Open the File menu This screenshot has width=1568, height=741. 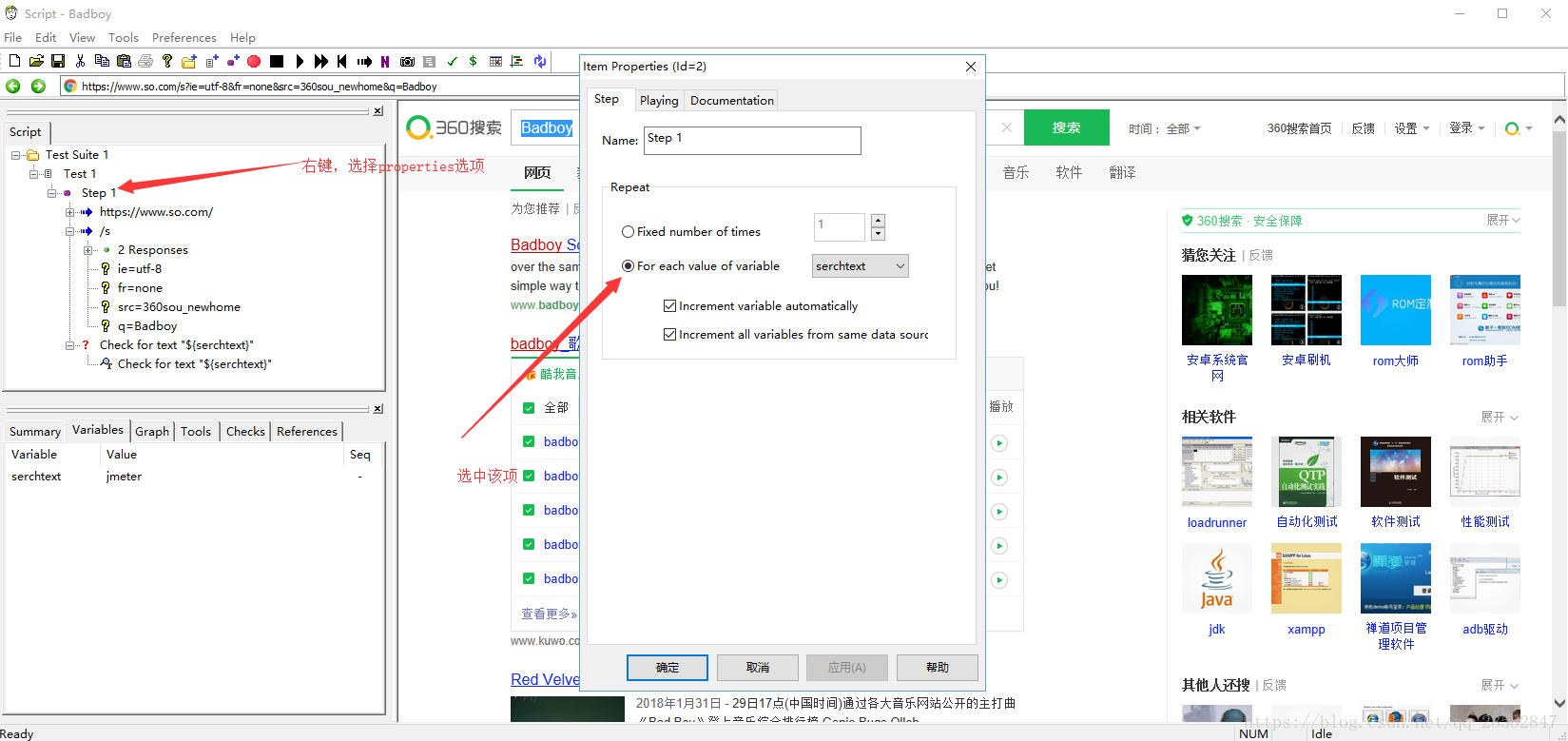coord(13,38)
